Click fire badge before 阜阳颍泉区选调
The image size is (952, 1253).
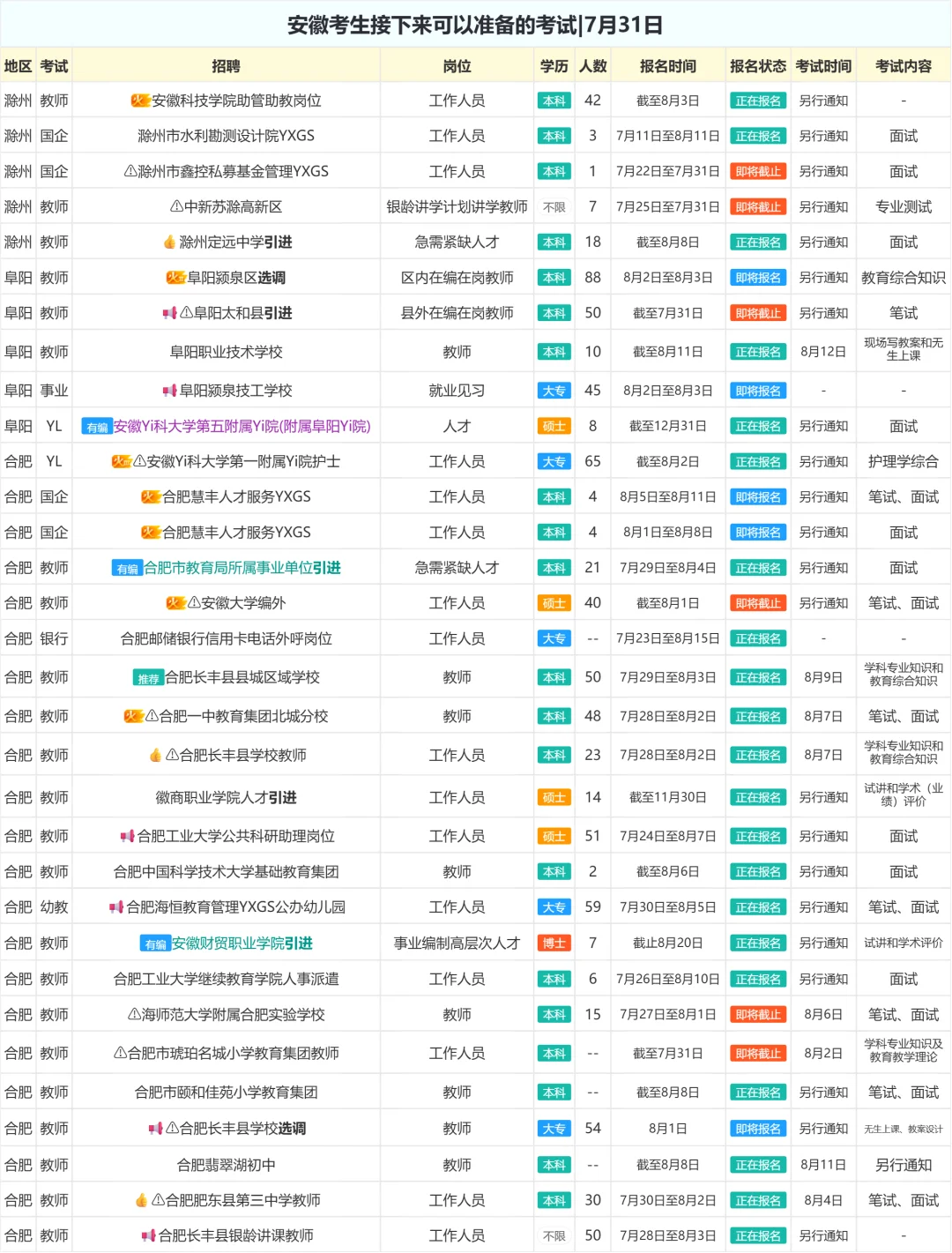[x=175, y=278]
